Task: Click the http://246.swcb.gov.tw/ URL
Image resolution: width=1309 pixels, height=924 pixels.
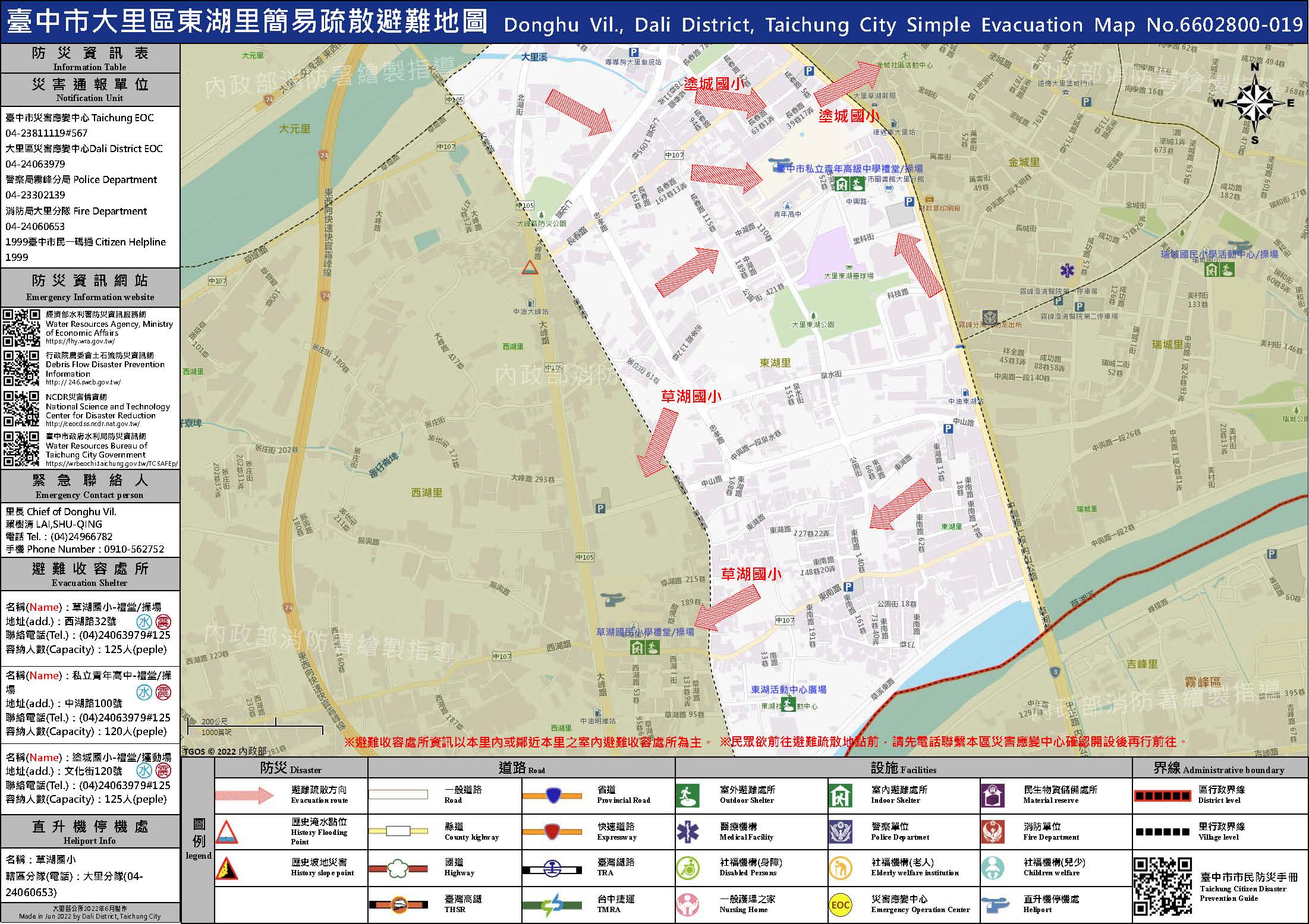Action: 83,383
